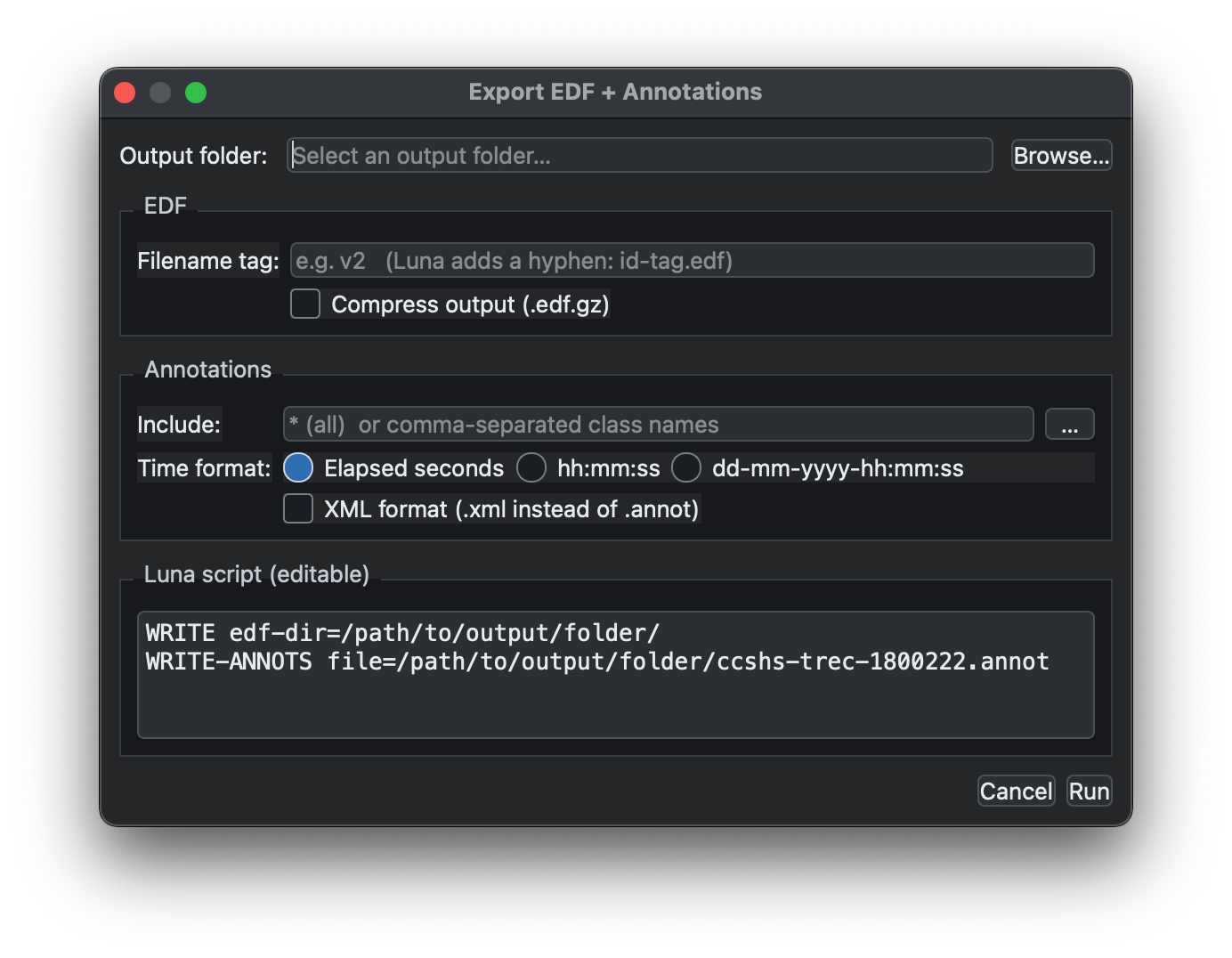Close the Export EDF dialog with red button

coord(125,93)
